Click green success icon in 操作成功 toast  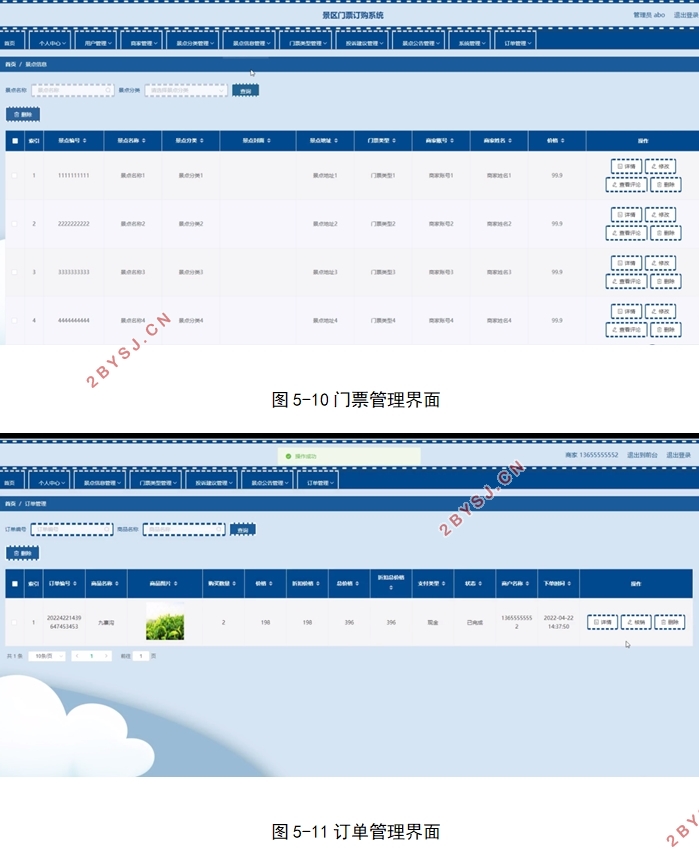click(288, 456)
